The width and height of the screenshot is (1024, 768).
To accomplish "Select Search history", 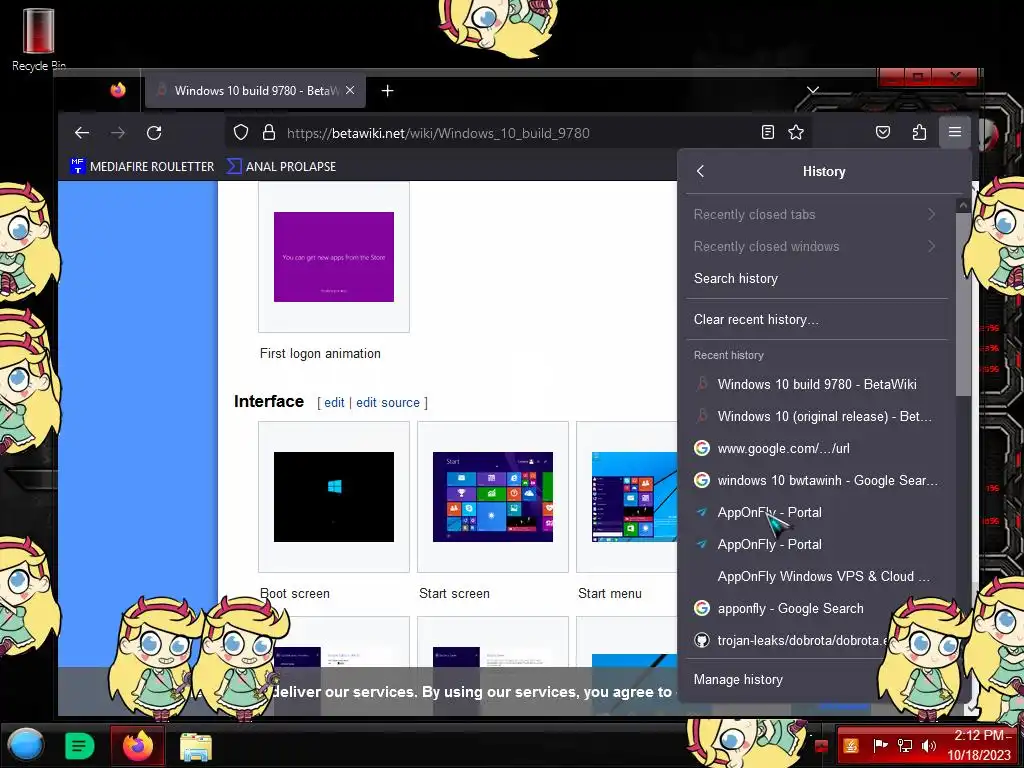I will 816,278.
